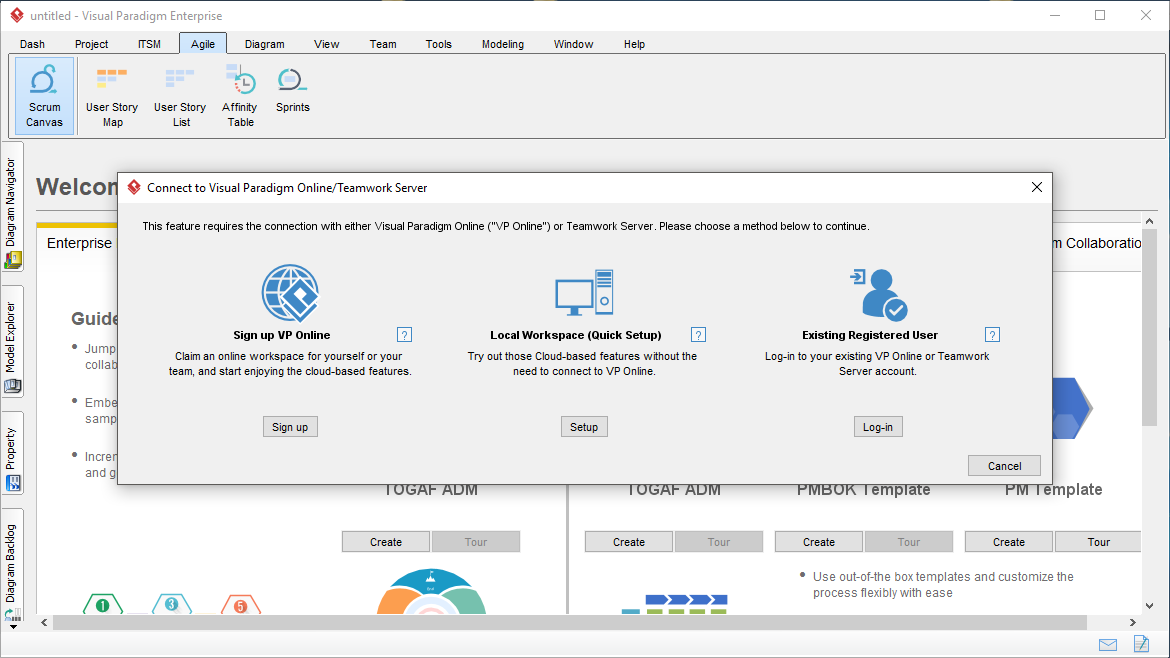Open the Diagram Backlog side panel

pos(13,565)
